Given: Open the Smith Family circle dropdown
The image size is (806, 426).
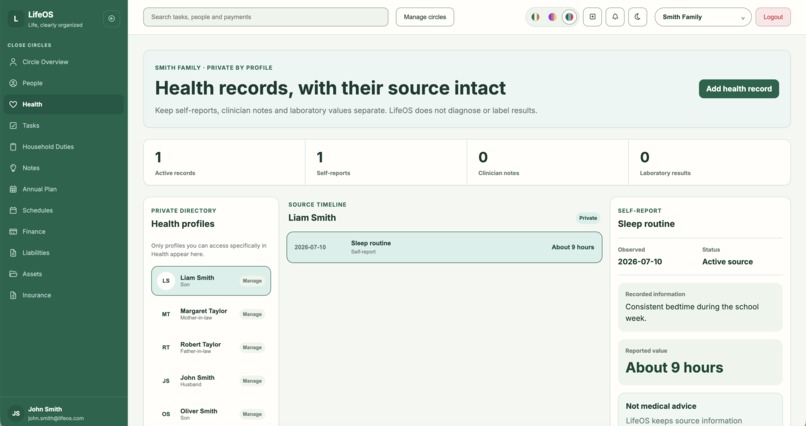Looking at the screenshot, I should point(703,17).
